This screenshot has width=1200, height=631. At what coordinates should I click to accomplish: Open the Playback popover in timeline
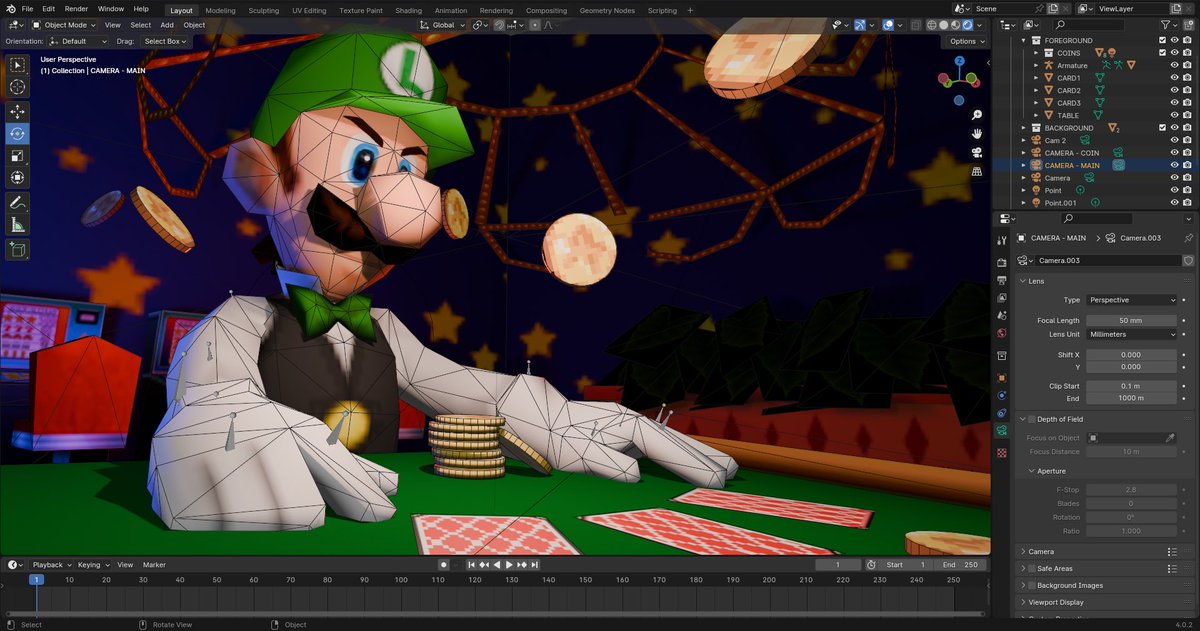pyautogui.click(x=51, y=565)
